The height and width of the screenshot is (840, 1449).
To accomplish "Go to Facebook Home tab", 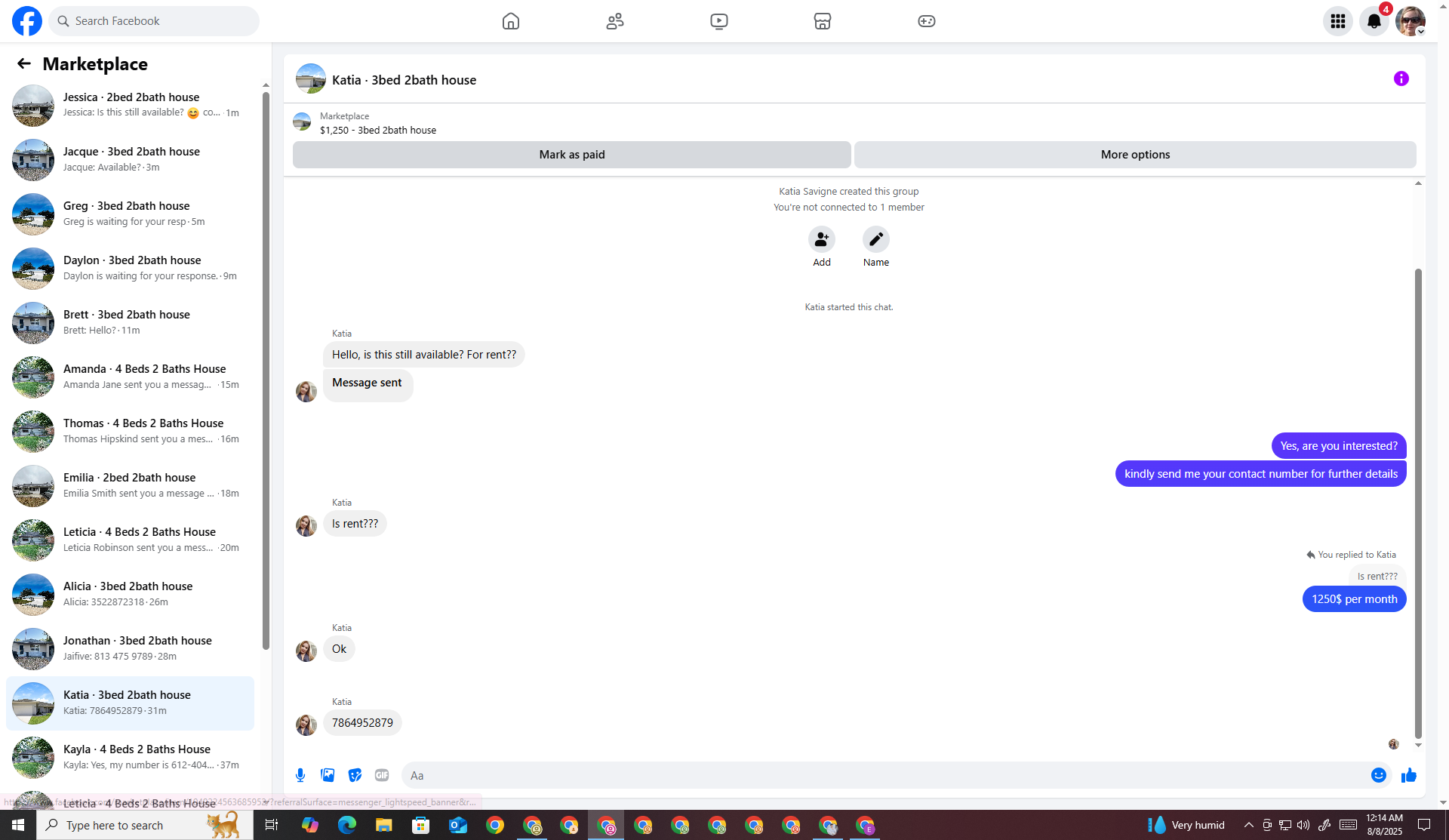I will 511,21.
